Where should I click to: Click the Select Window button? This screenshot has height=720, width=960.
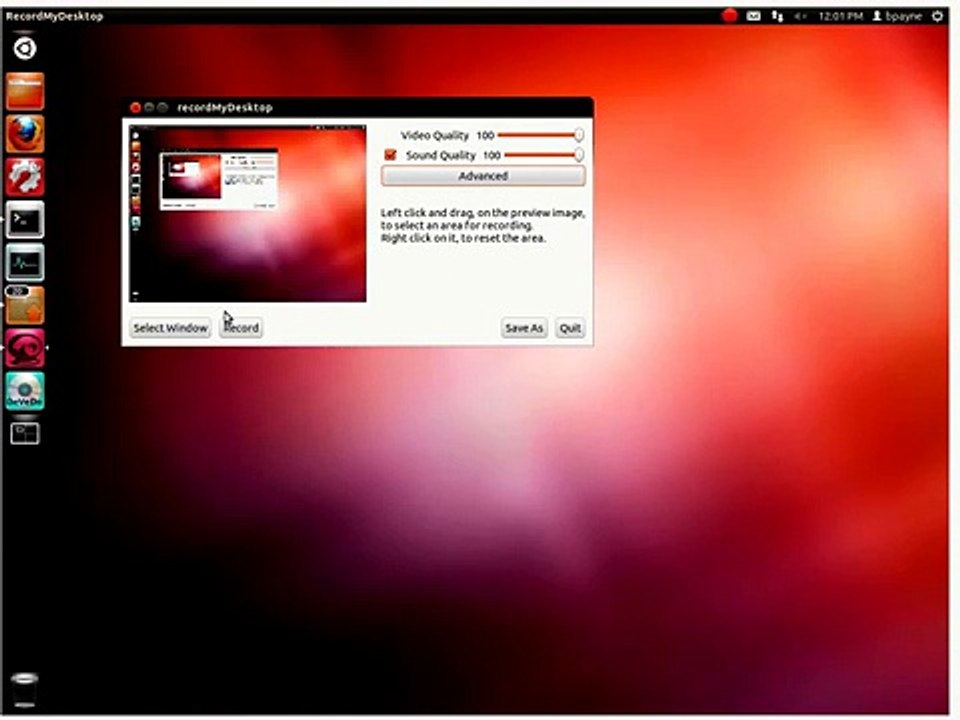click(x=170, y=328)
